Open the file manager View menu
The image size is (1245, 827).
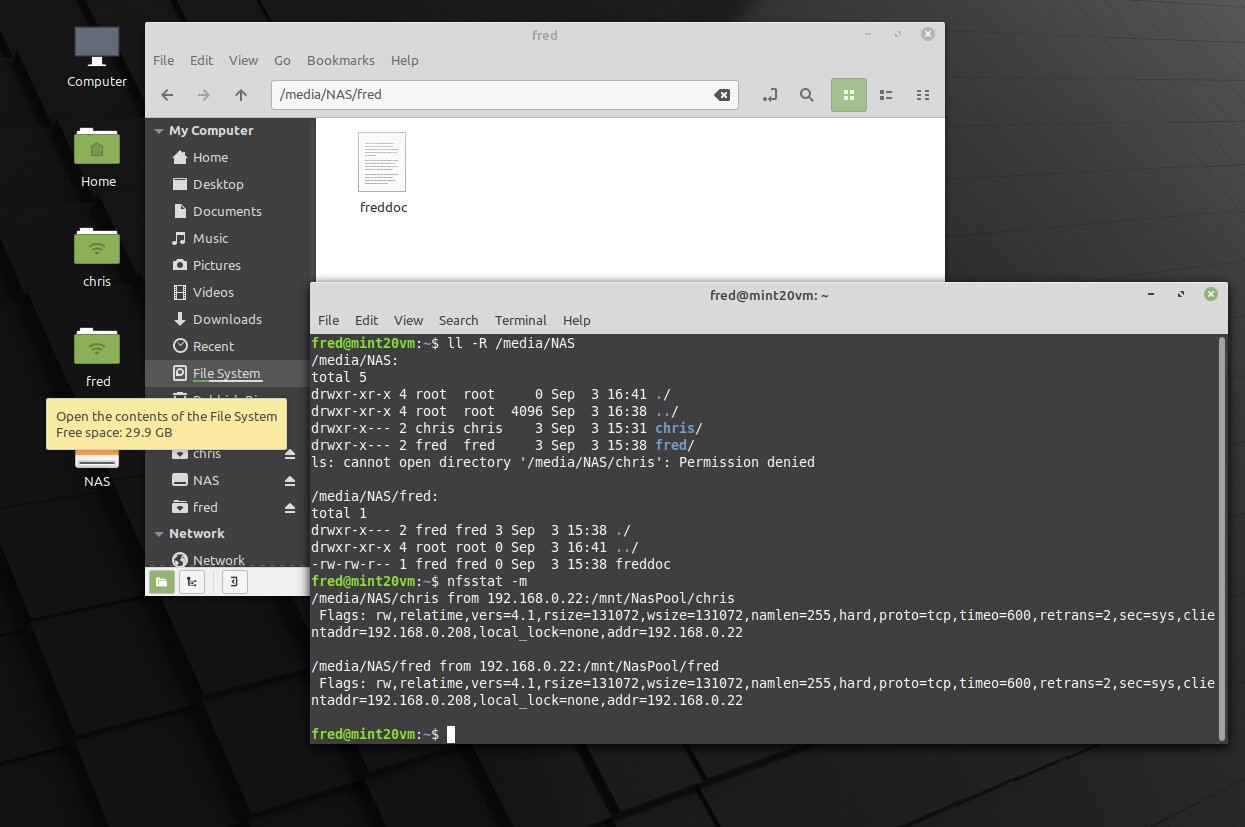[243, 61]
